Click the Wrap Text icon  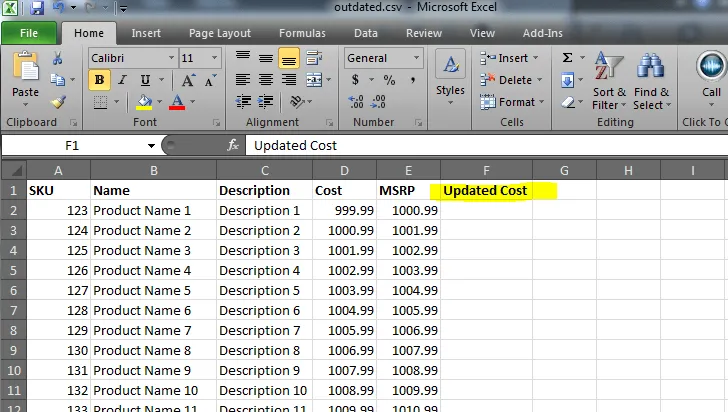coord(315,58)
